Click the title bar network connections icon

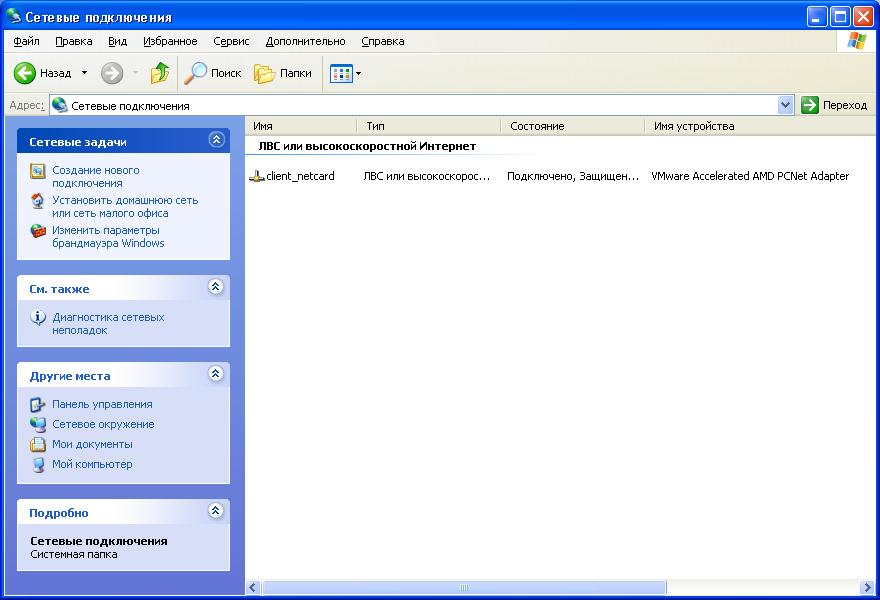pos(13,16)
